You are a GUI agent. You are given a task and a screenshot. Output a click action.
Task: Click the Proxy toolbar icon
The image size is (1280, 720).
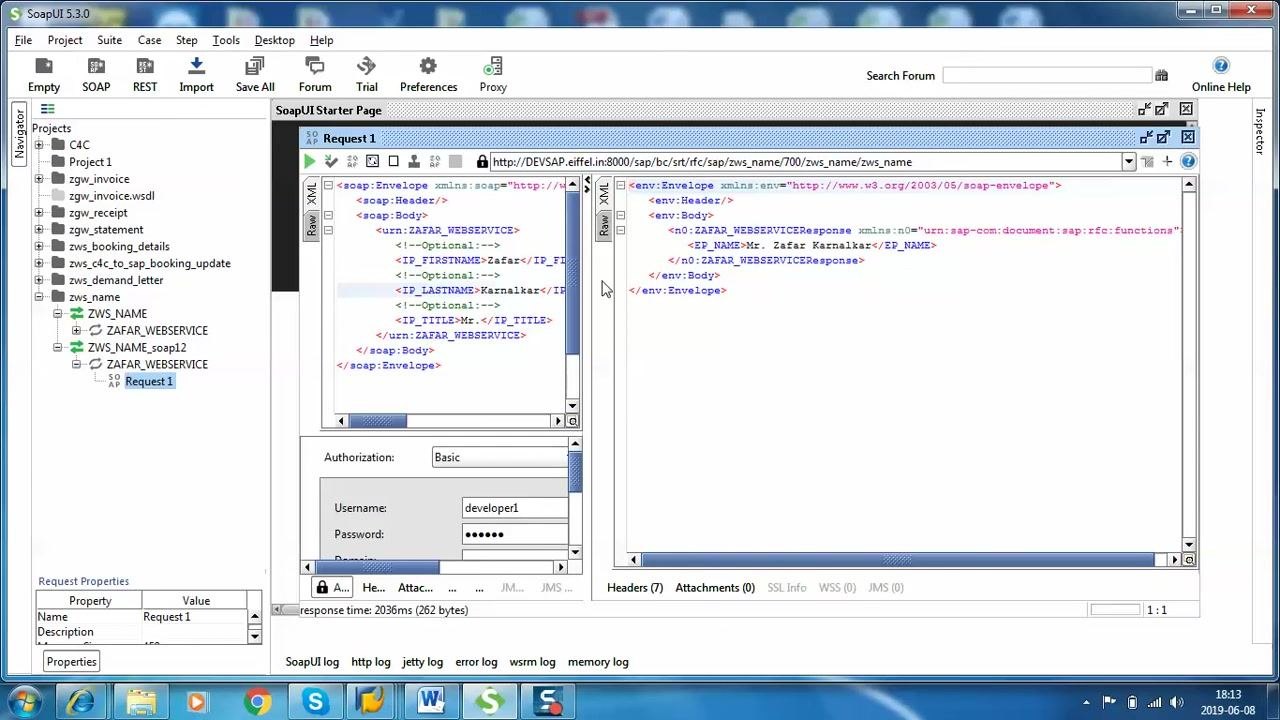tap(493, 75)
